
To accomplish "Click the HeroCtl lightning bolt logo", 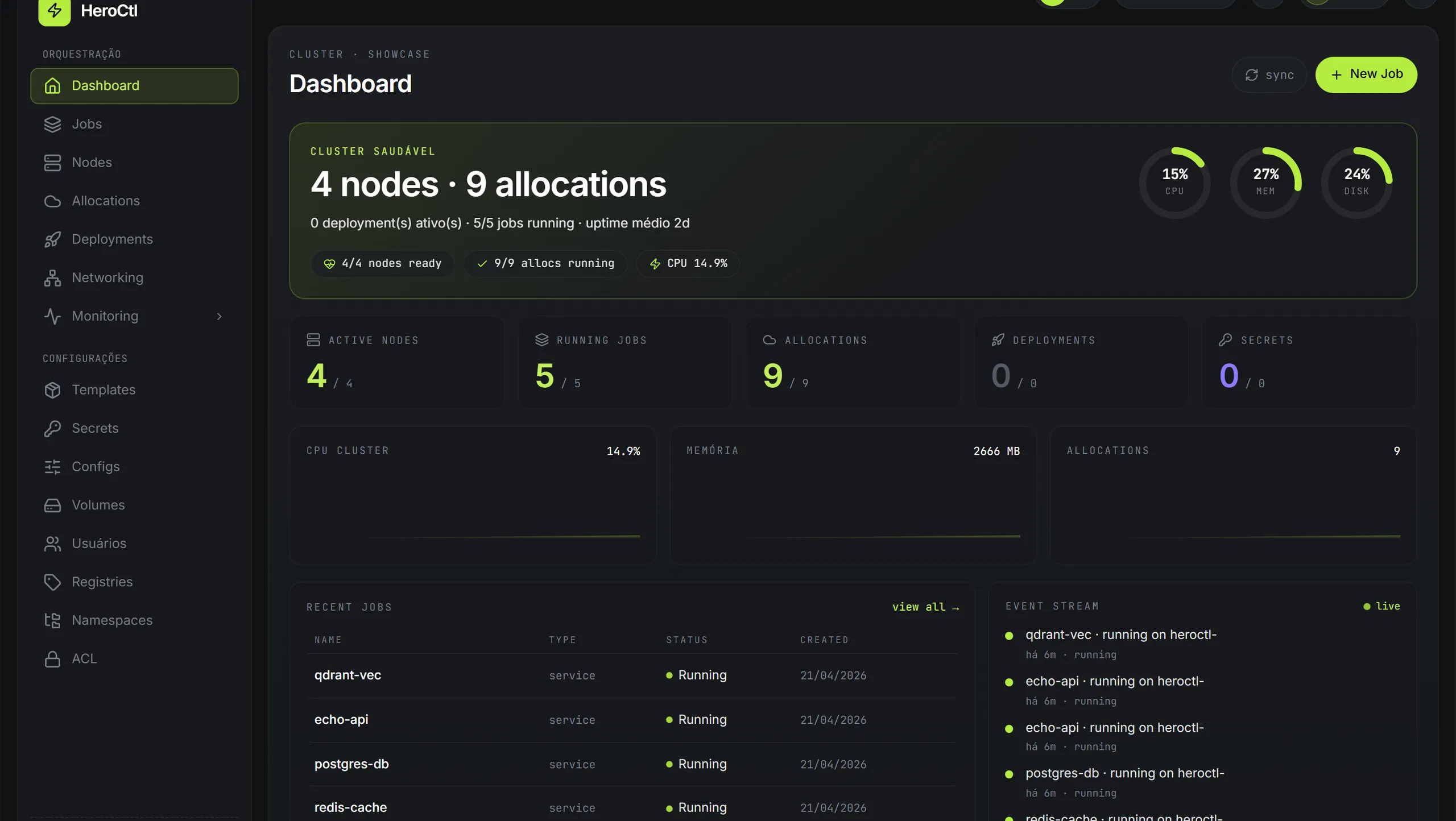I will coord(54,10).
